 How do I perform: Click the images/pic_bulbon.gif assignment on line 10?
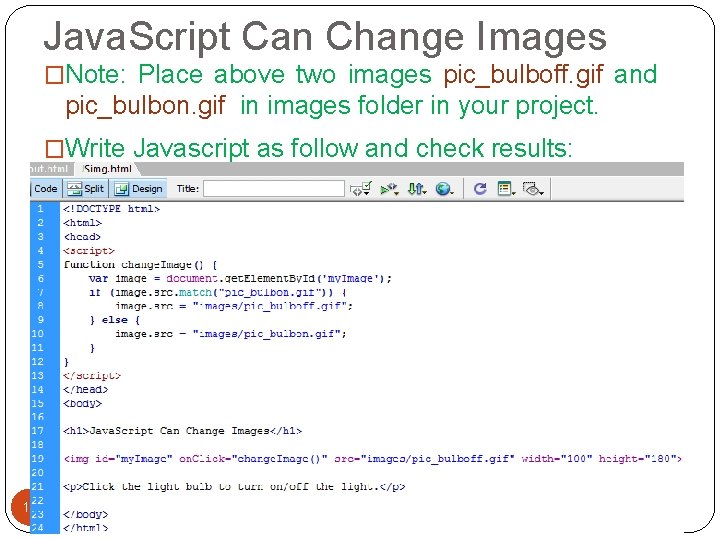pos(231,334)
